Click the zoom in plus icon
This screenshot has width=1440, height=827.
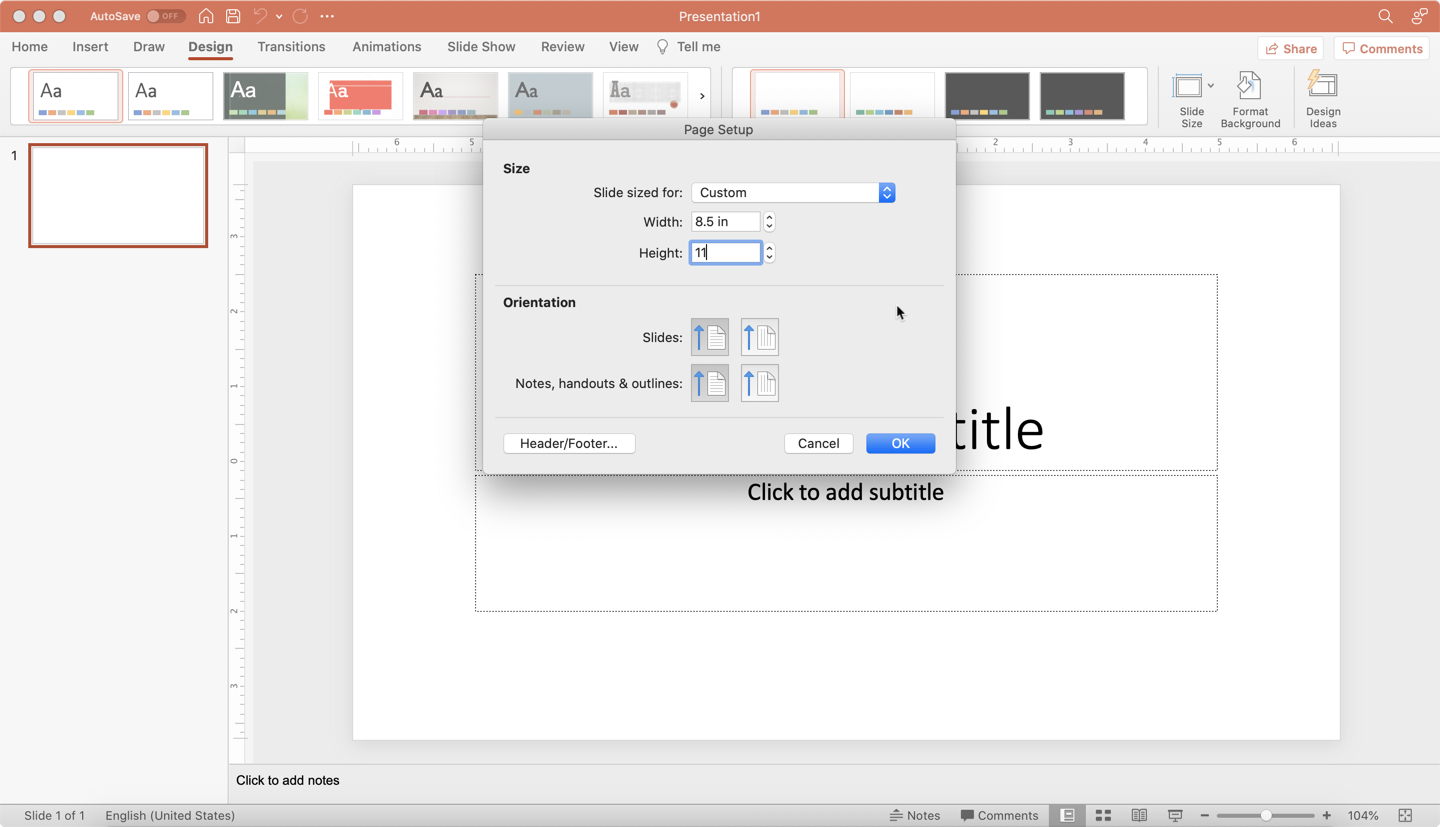tap(1327, 816)
